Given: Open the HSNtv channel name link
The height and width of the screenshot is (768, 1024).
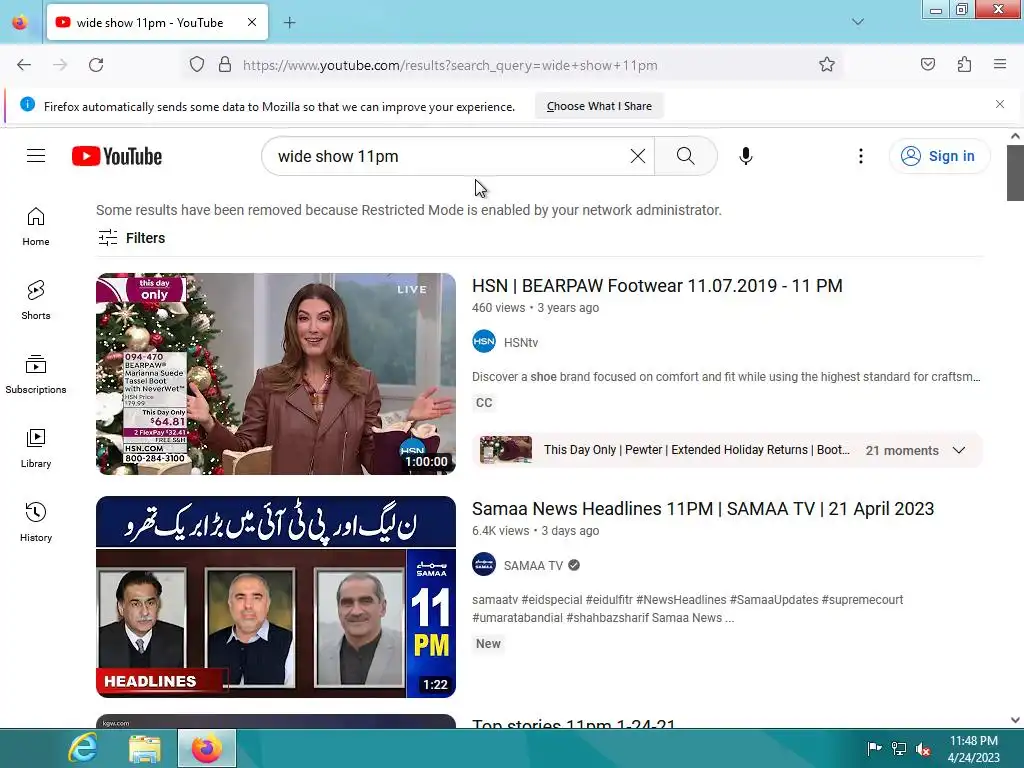Looking at the screenshot, I should (x=520, y=342).
